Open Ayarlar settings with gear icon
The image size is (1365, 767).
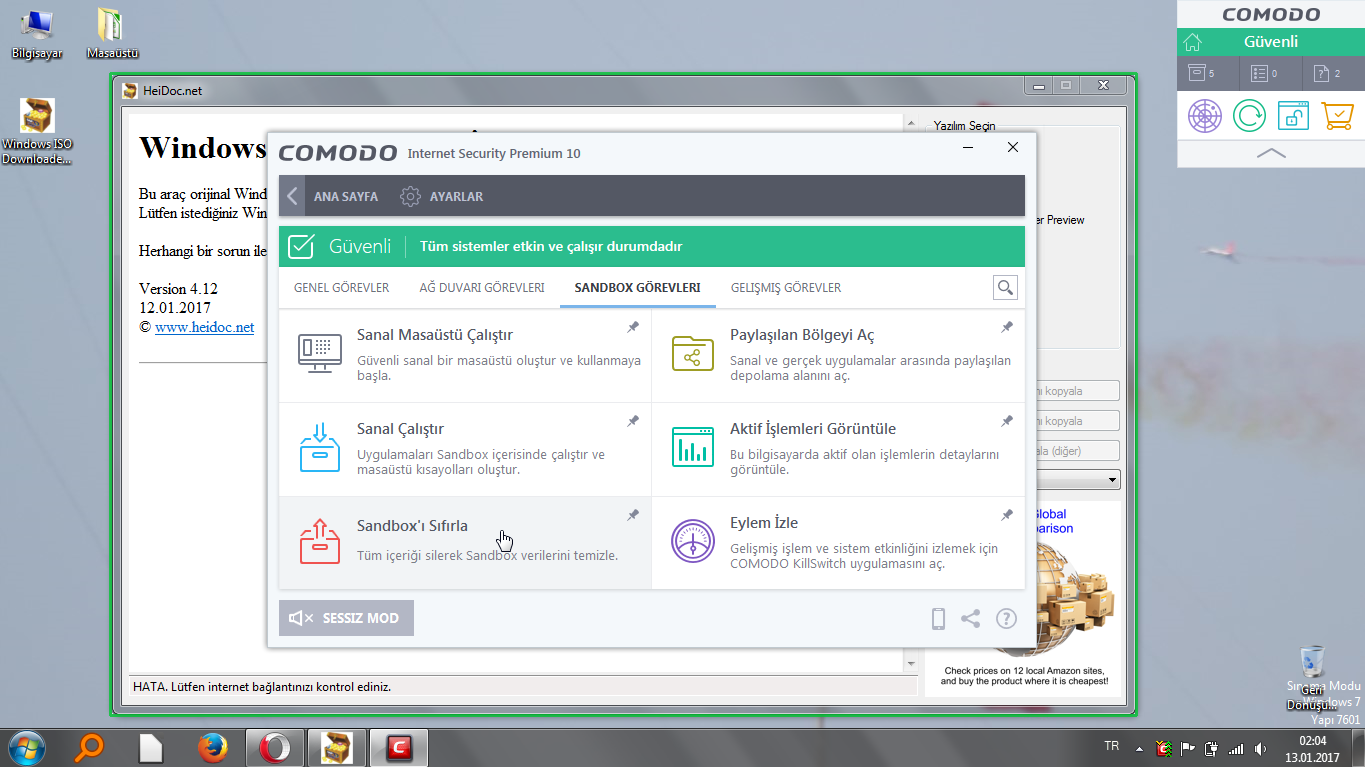[441, 197]
